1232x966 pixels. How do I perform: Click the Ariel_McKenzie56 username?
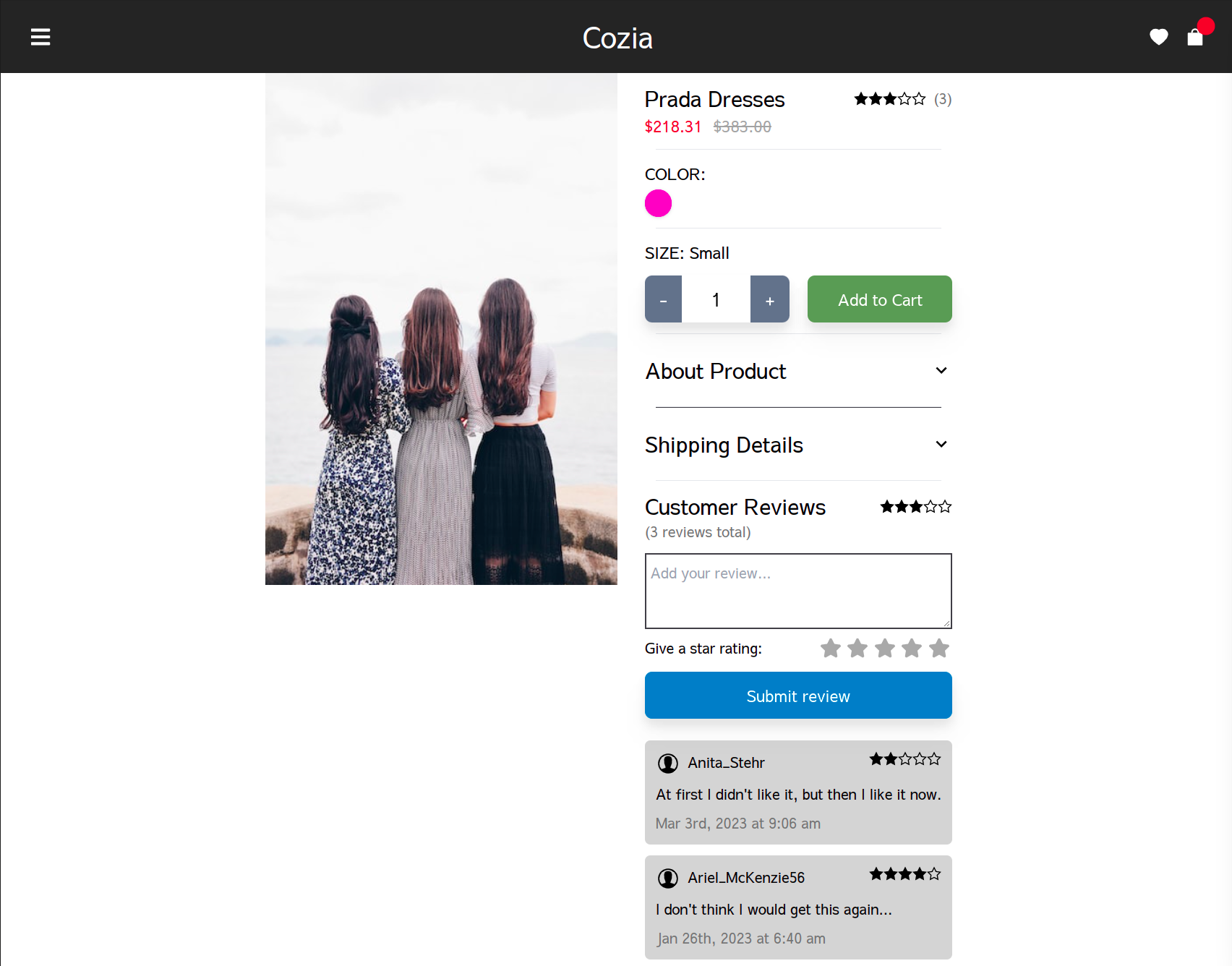[x=746, y=878]
